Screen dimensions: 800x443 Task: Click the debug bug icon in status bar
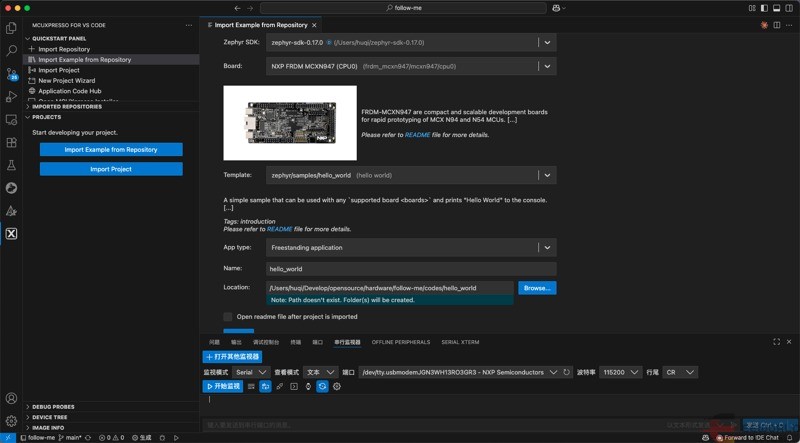[162, 438]
